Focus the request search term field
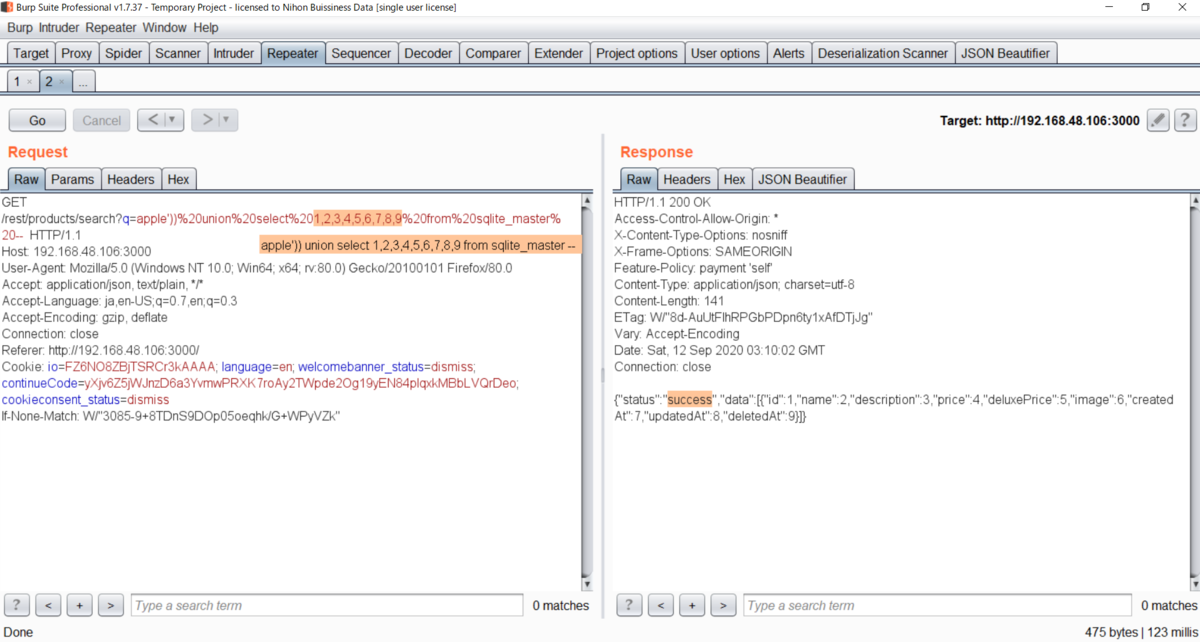 pos(326,605)
